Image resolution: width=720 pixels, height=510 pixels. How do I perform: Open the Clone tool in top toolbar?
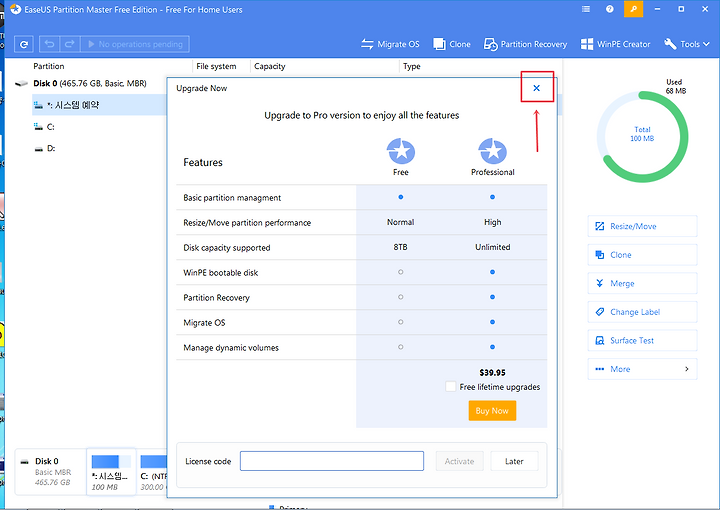(x=452, y=44)
